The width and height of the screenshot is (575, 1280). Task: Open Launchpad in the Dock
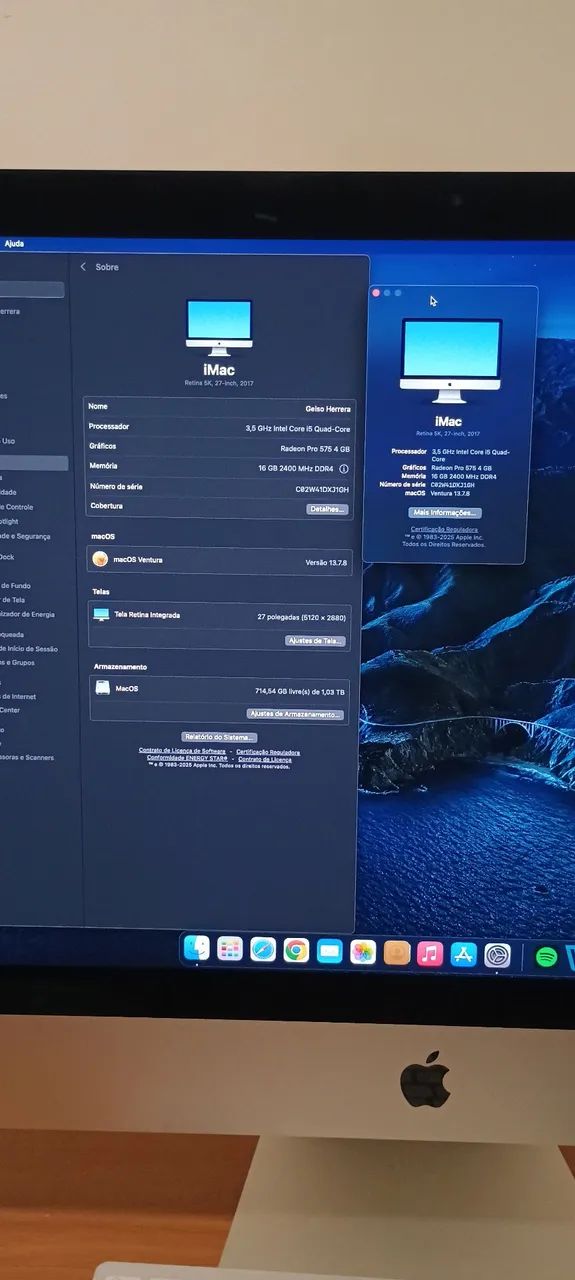click(230, 949)
